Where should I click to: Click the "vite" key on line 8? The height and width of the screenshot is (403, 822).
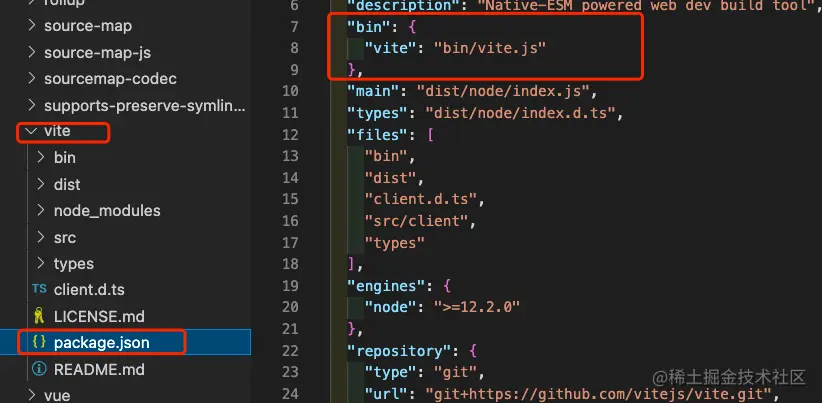(390, 48)
